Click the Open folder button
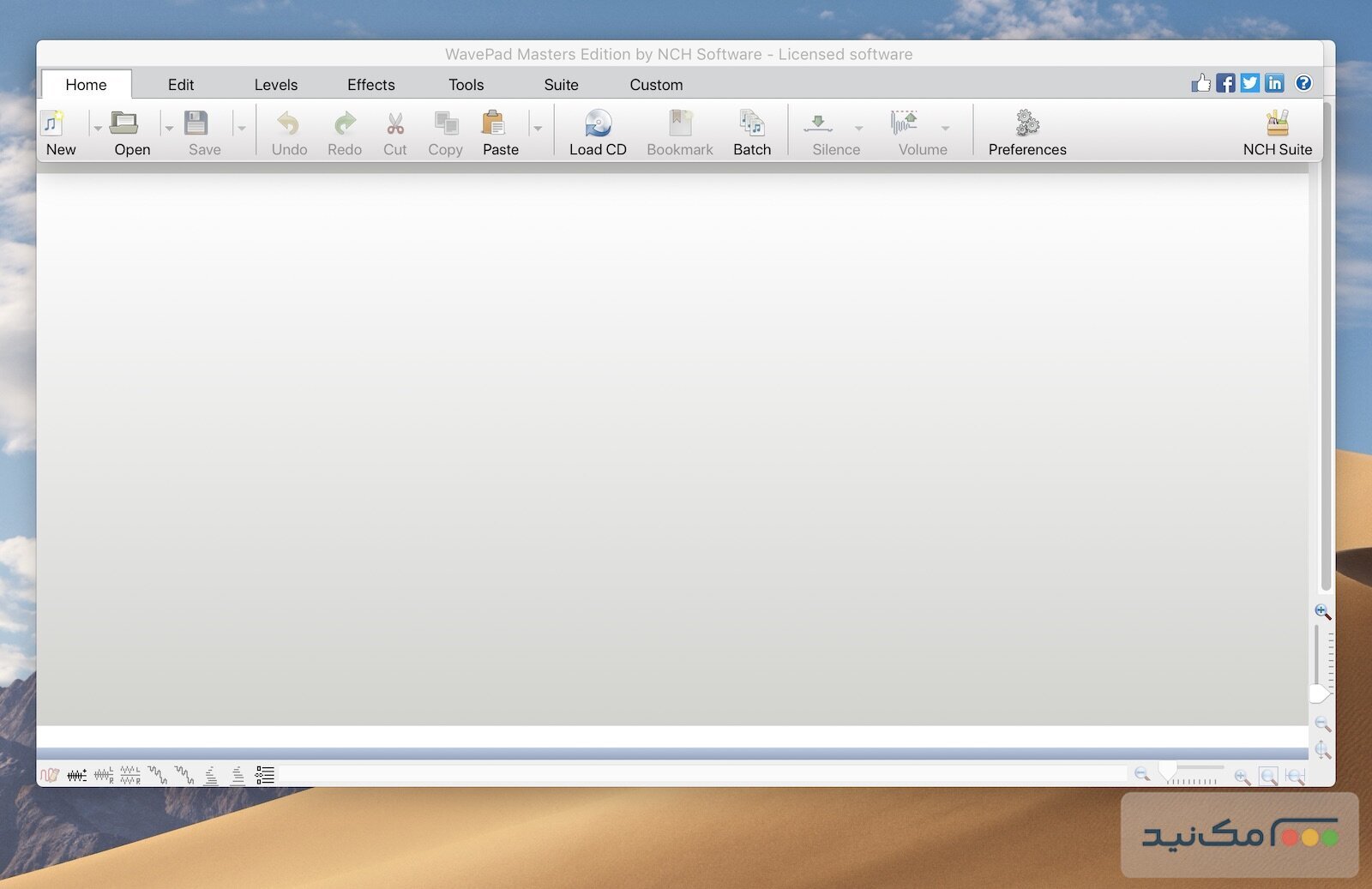 click(x=125, y=125)
